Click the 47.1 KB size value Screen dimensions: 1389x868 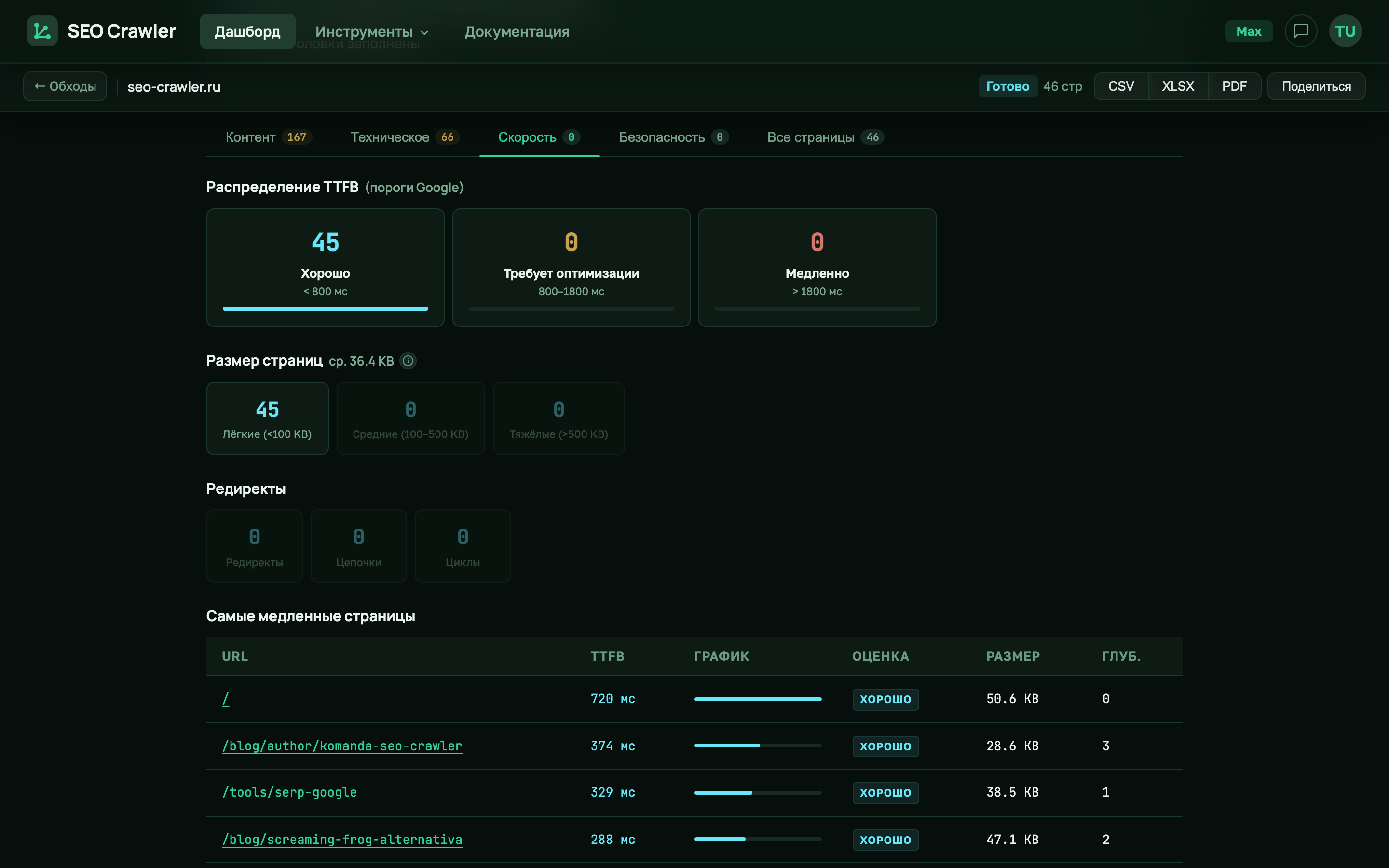pyautogui.click(x=1012, y=839)
